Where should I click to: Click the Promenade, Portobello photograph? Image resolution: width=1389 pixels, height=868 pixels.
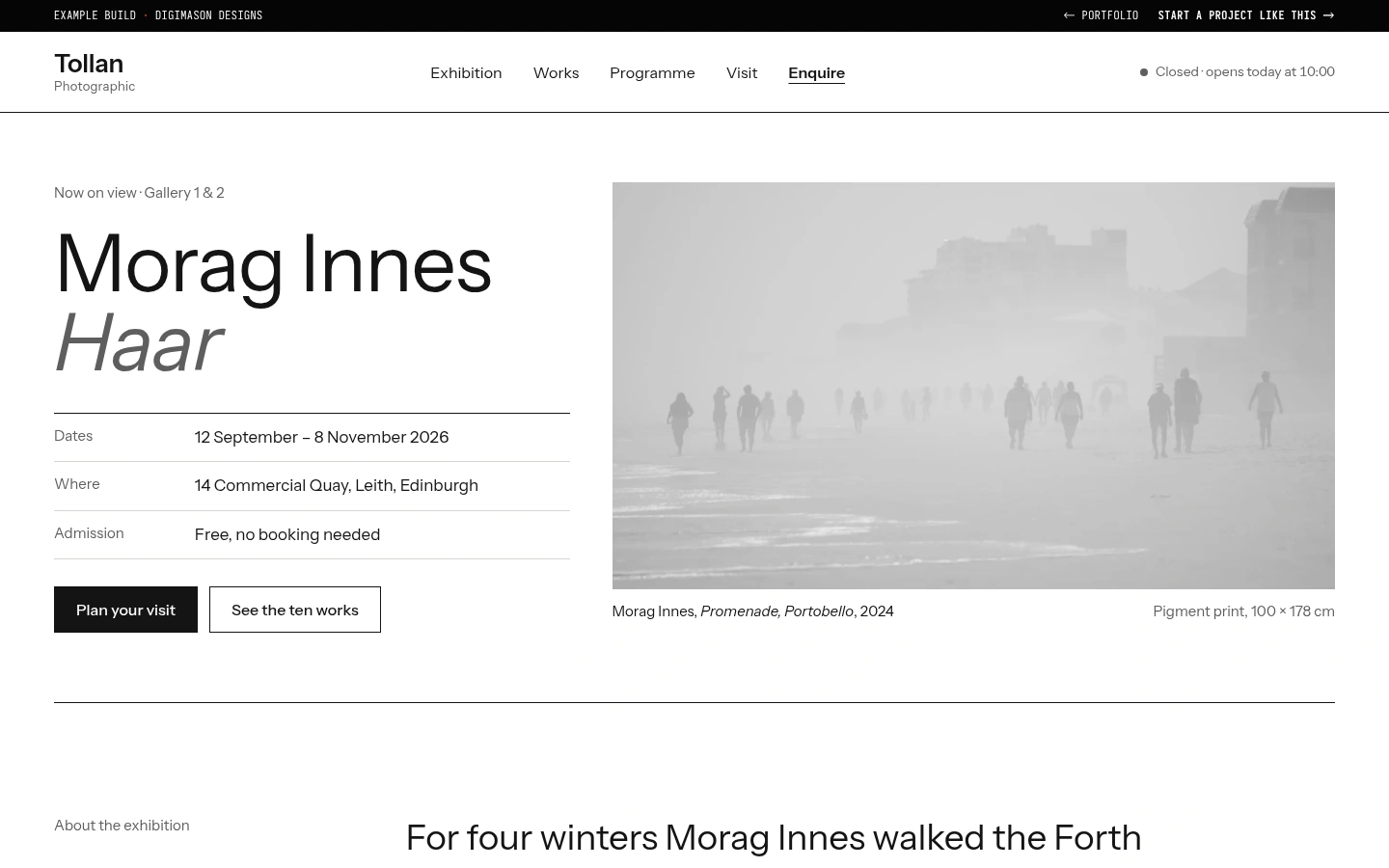click(973, 386)
